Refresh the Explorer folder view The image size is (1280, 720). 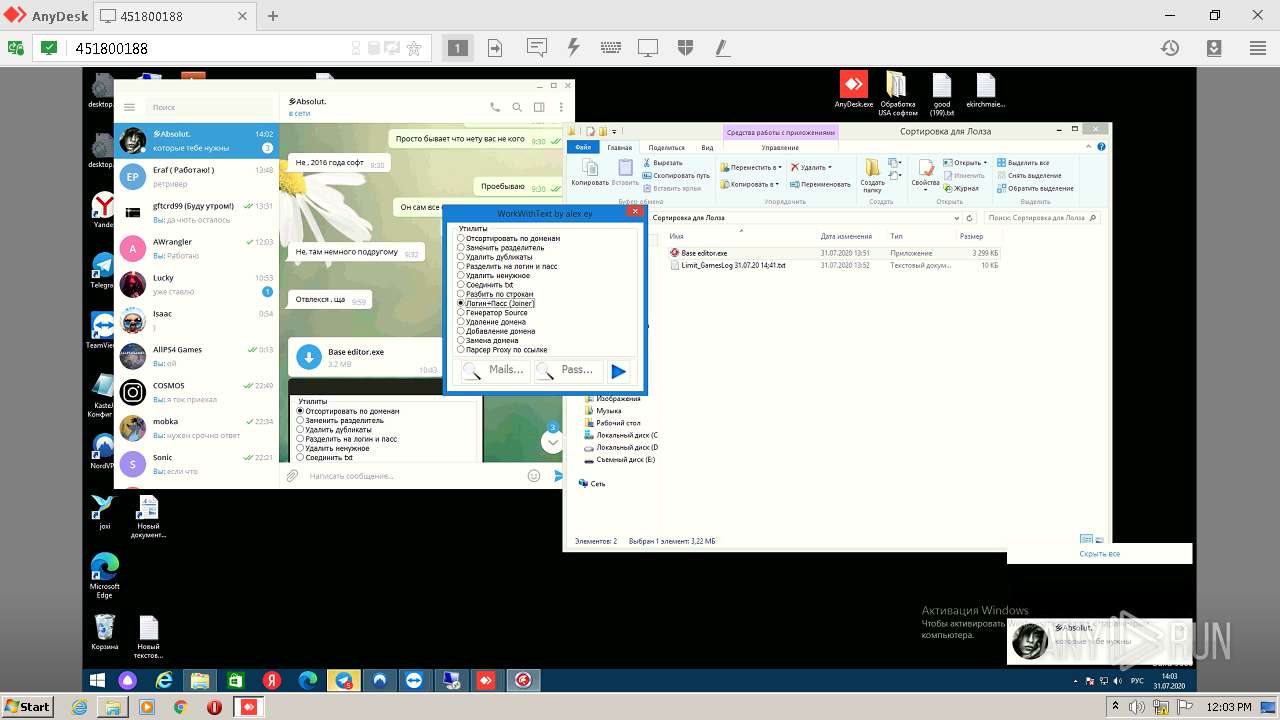pos(970,217)
